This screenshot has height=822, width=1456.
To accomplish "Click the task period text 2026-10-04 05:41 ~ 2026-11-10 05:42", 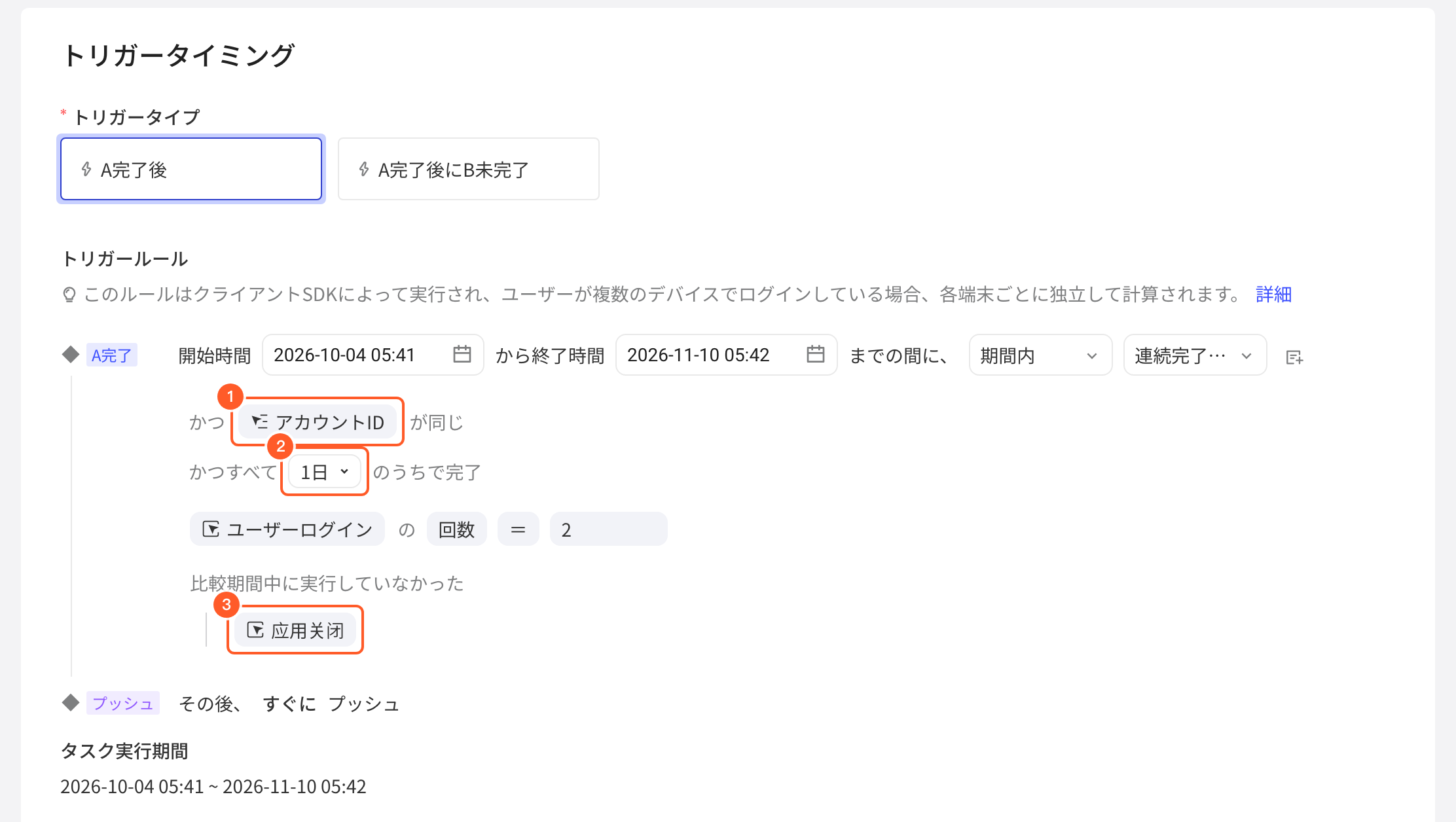I will coord(213,786).
